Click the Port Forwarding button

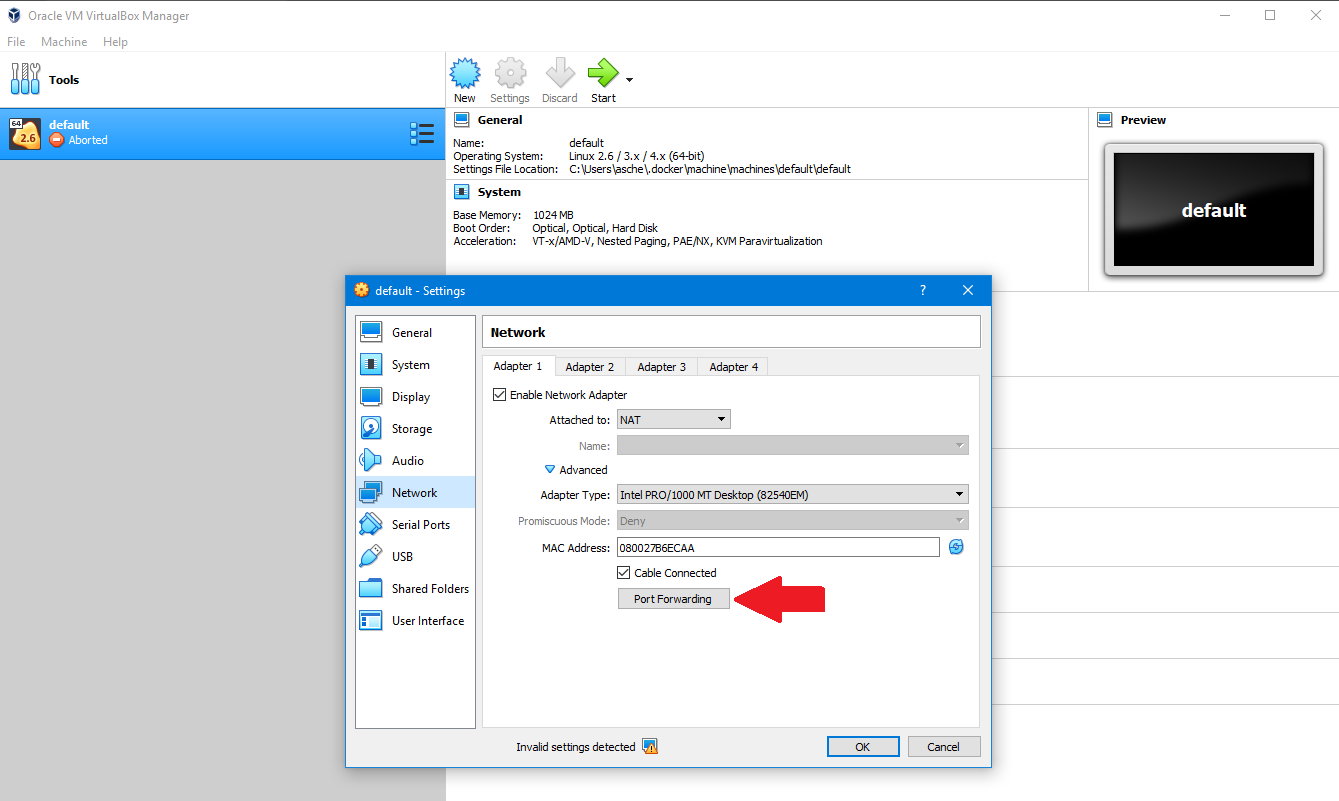pos(673,599)
